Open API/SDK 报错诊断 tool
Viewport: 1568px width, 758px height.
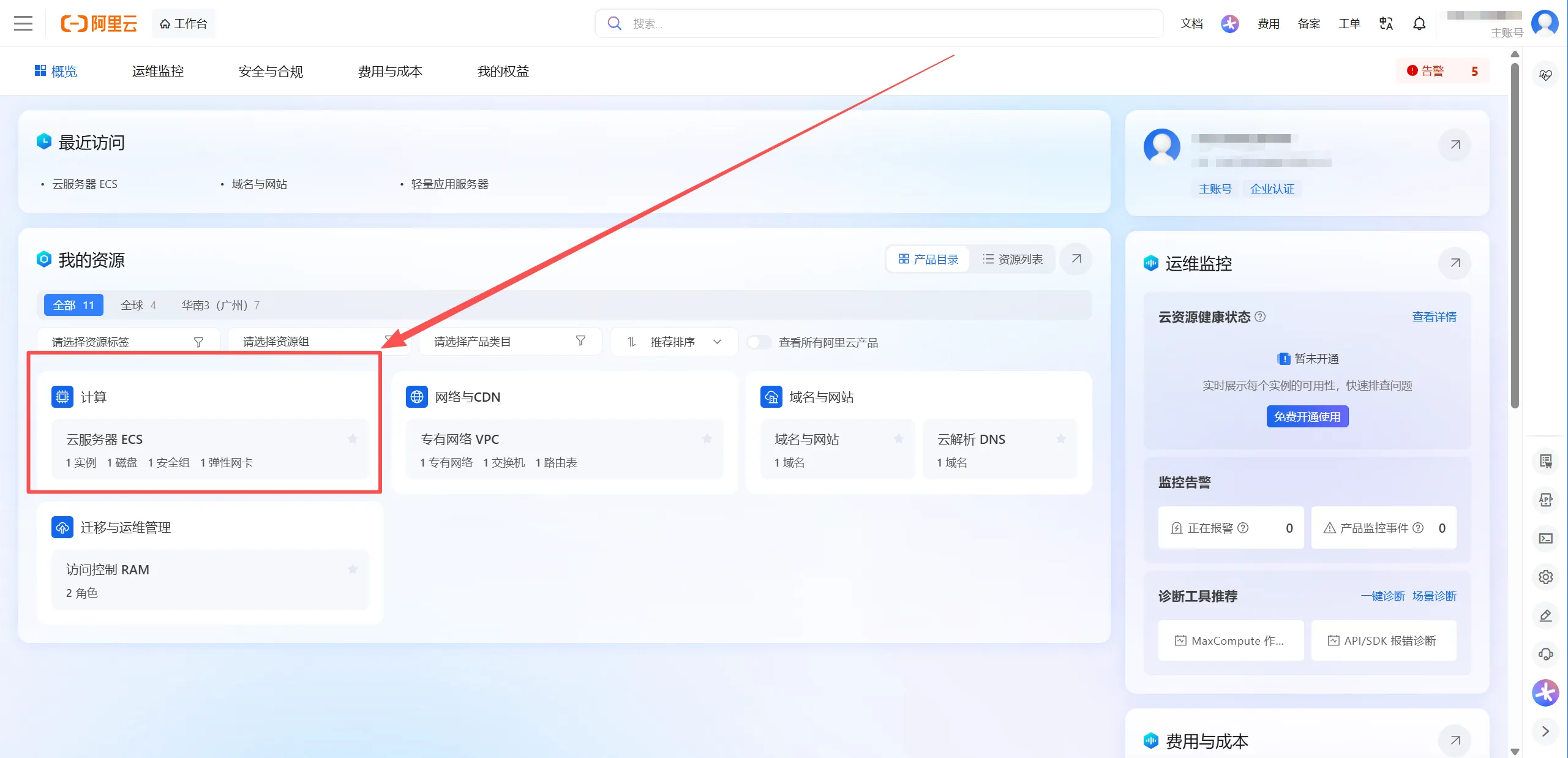tap(1384, 640)
